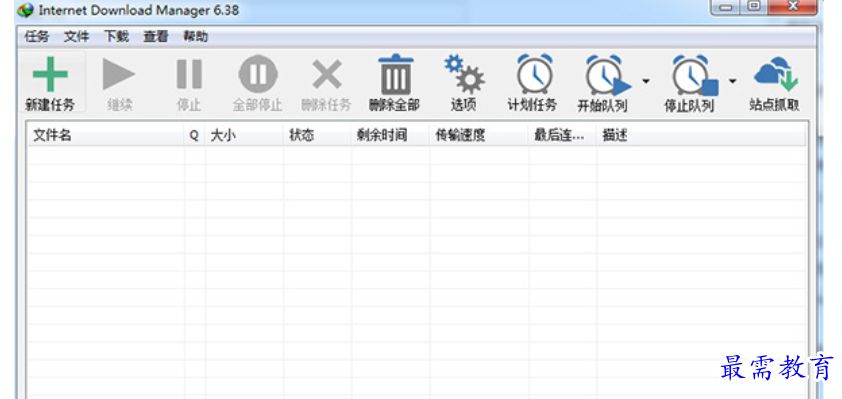Open the 计划任务 alarm clock icon
This screenshot has height=399, width=842.
(534, 74)
